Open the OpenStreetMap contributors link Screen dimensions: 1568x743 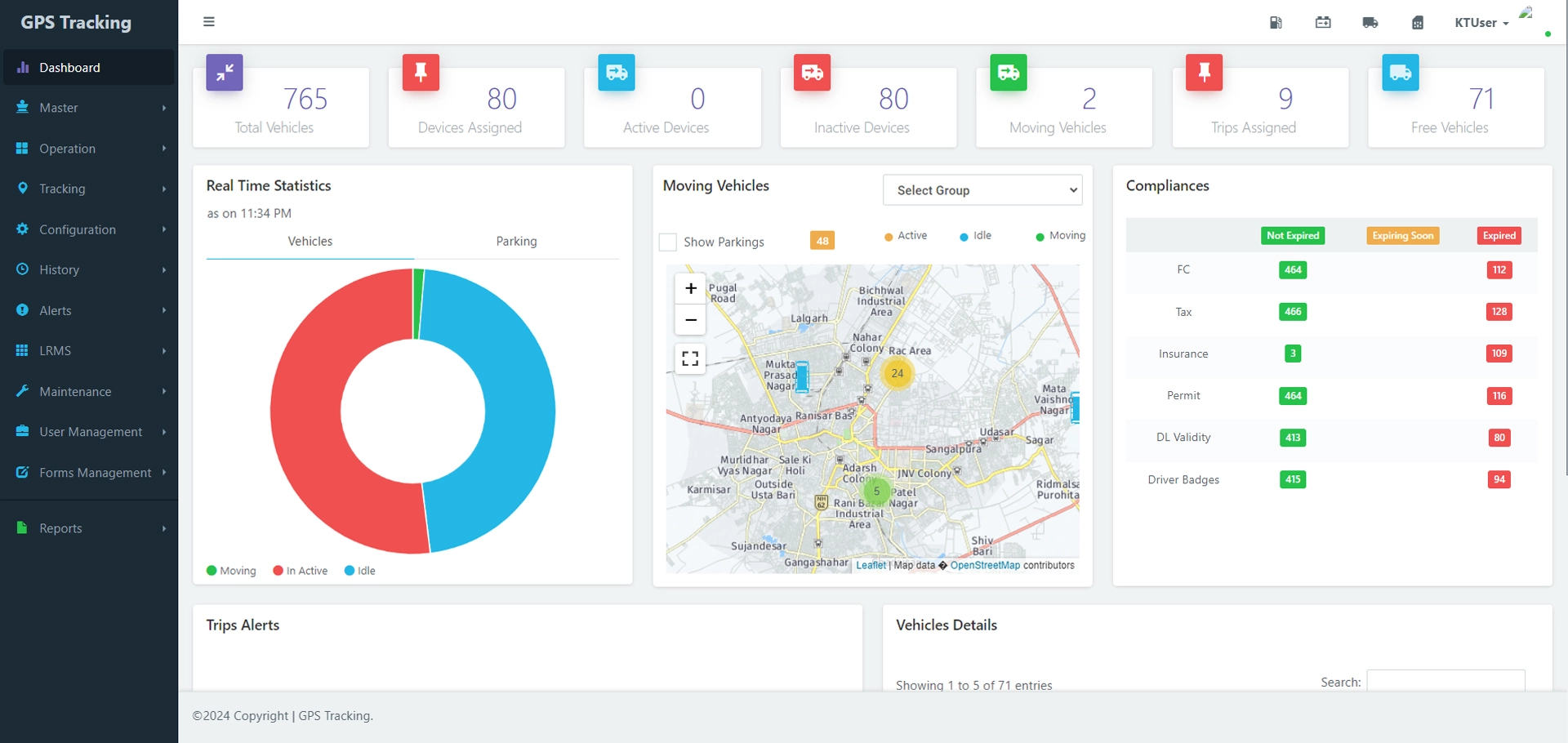(x=985, y=565)
